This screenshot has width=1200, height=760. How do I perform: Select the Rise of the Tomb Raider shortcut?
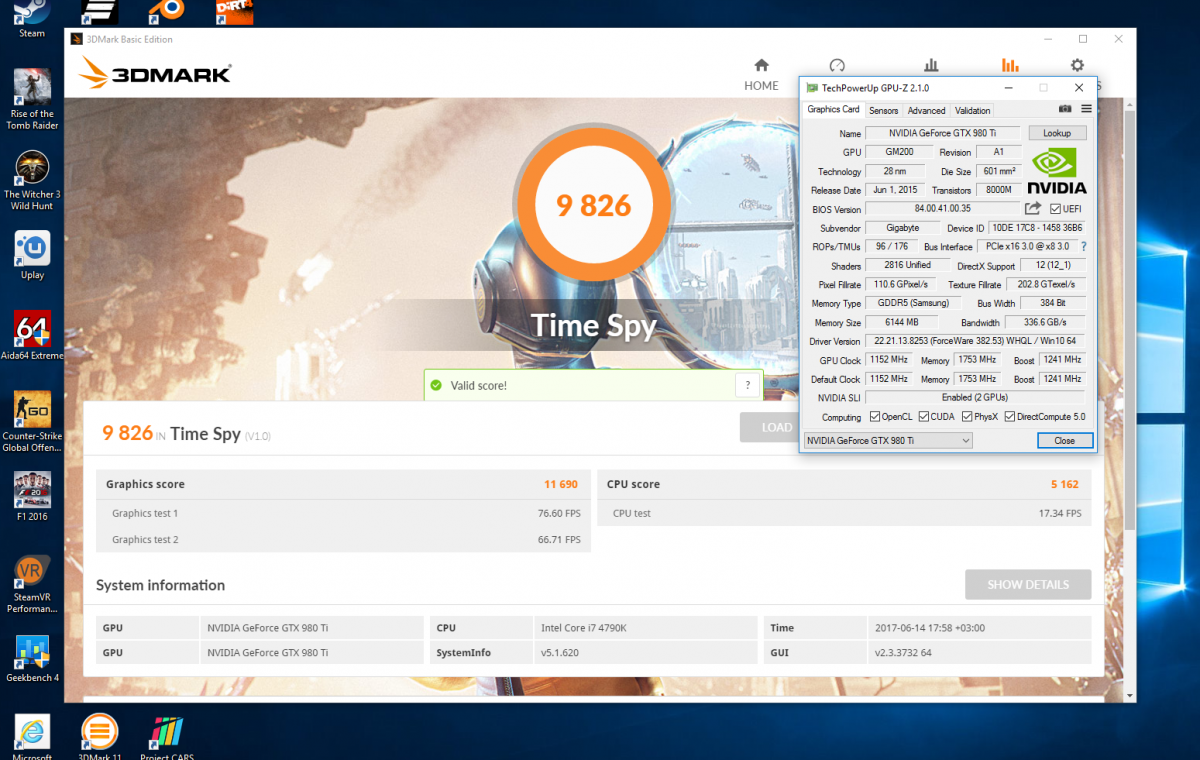pos(32,99)
